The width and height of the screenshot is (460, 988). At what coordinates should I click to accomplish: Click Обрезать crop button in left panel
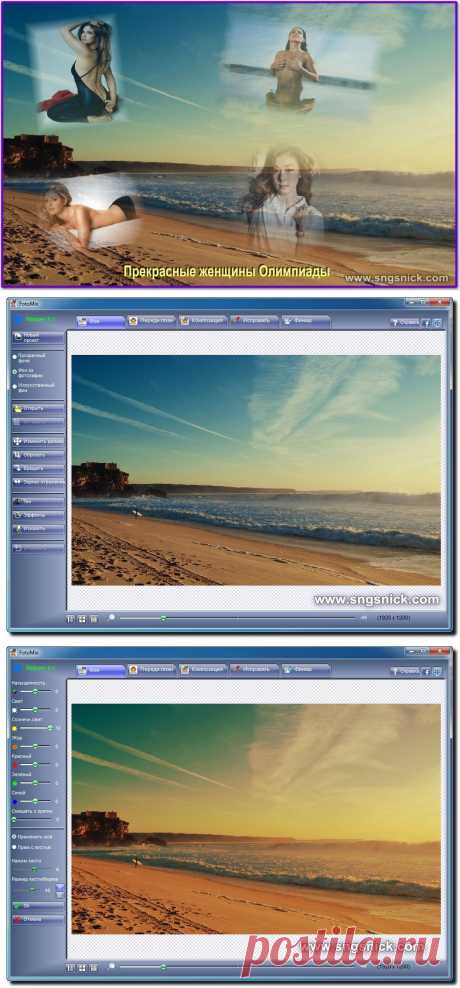[x=38, y=454]
